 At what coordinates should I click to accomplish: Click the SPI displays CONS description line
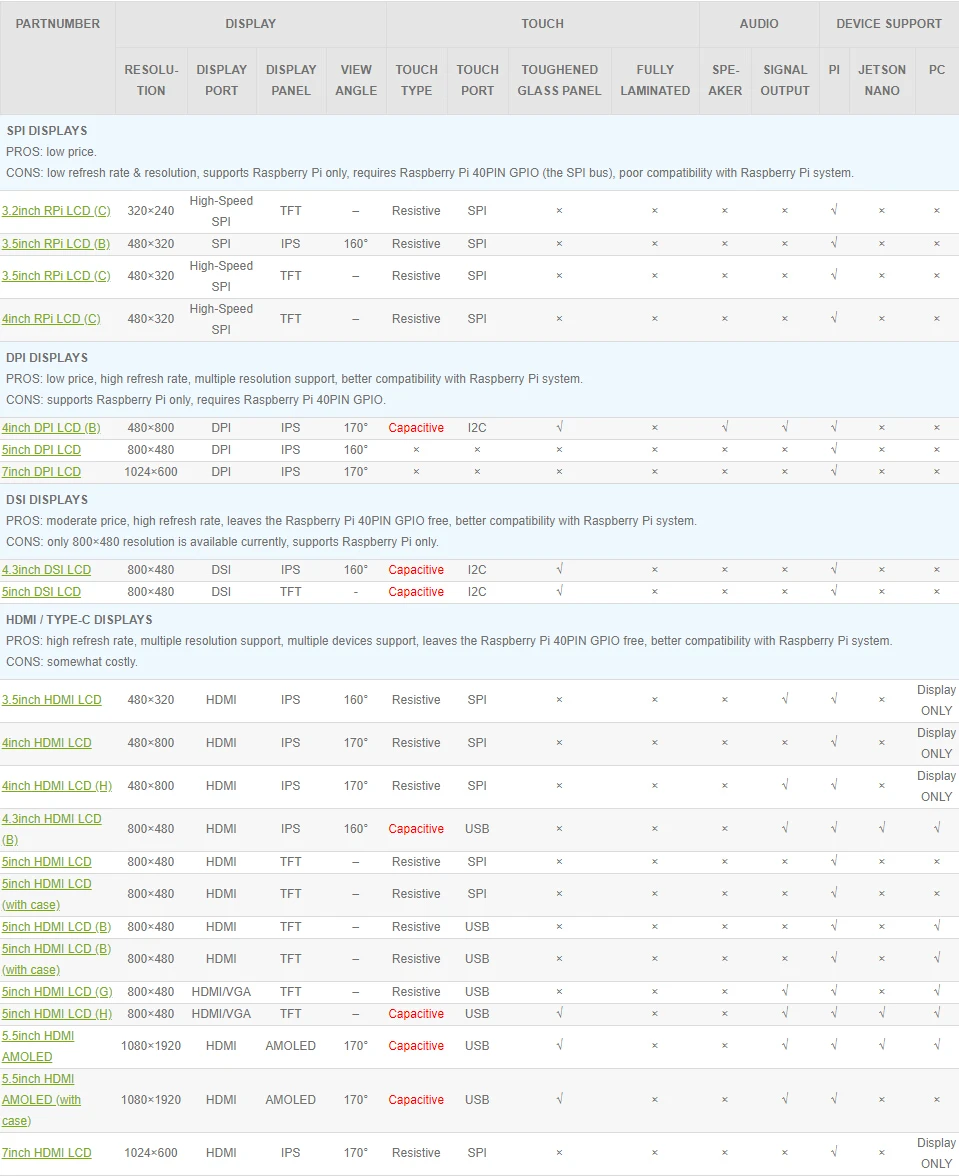430,172
